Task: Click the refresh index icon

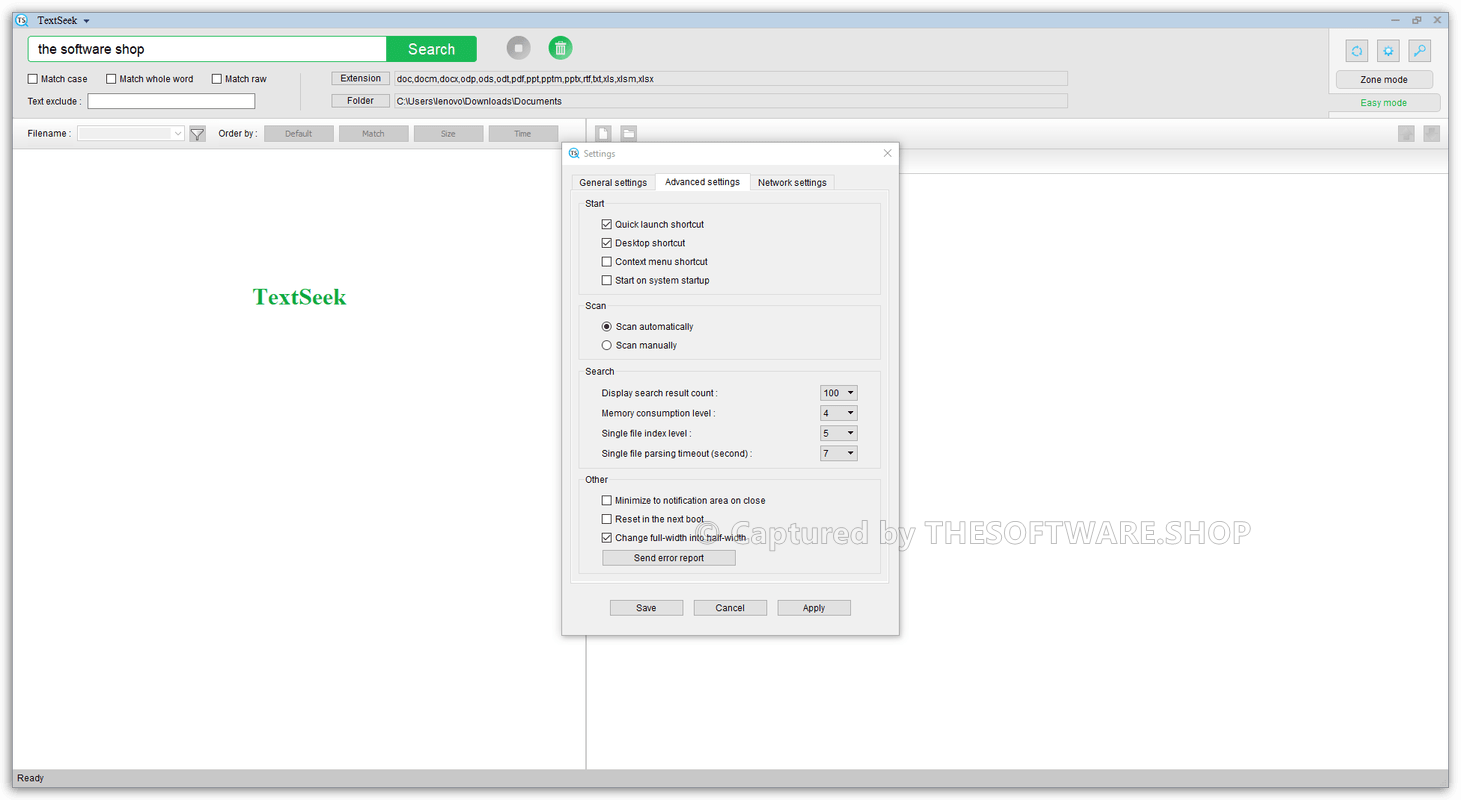Action: [1356, 51]
